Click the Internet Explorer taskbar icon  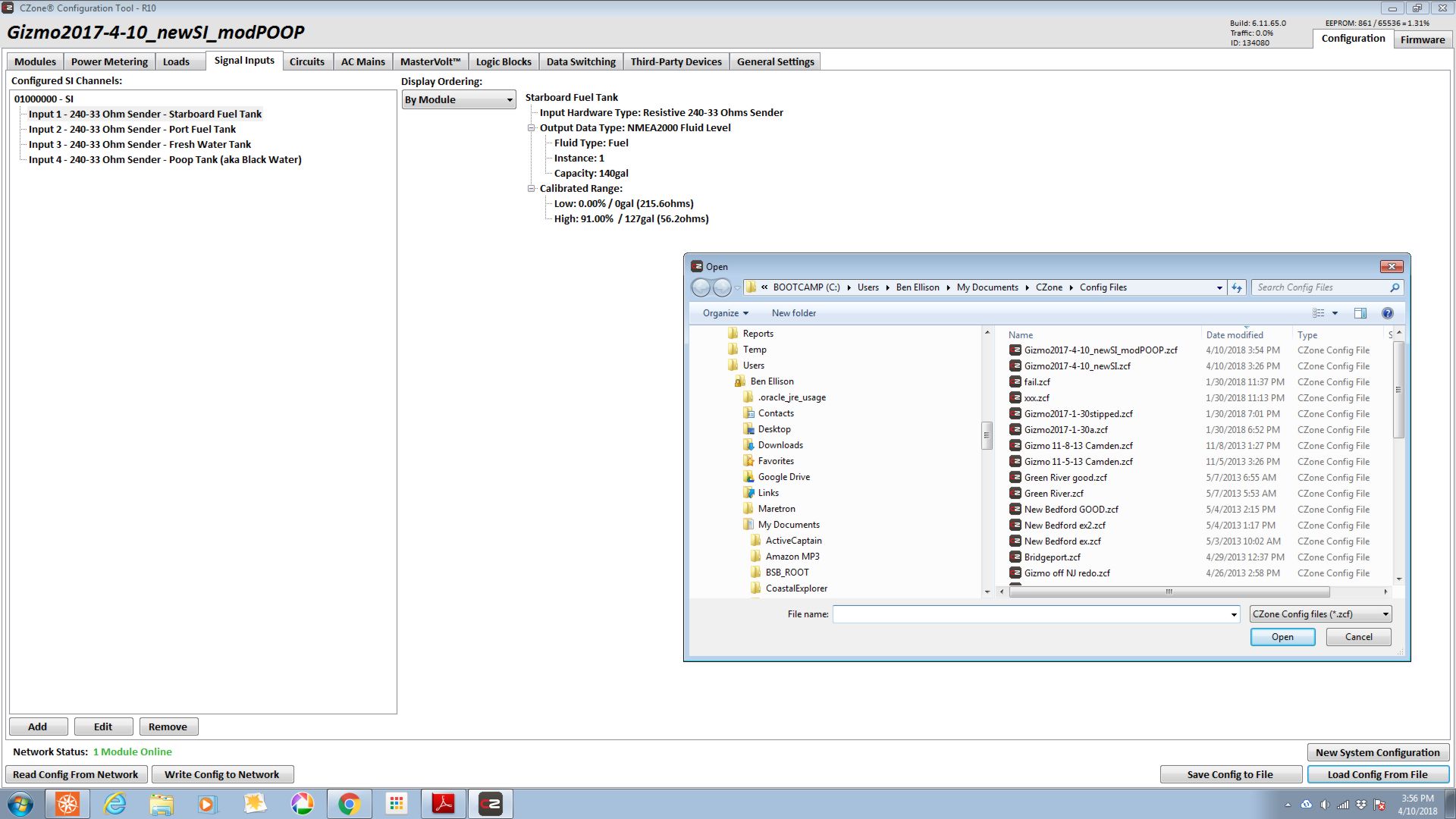tap(115, 804)
